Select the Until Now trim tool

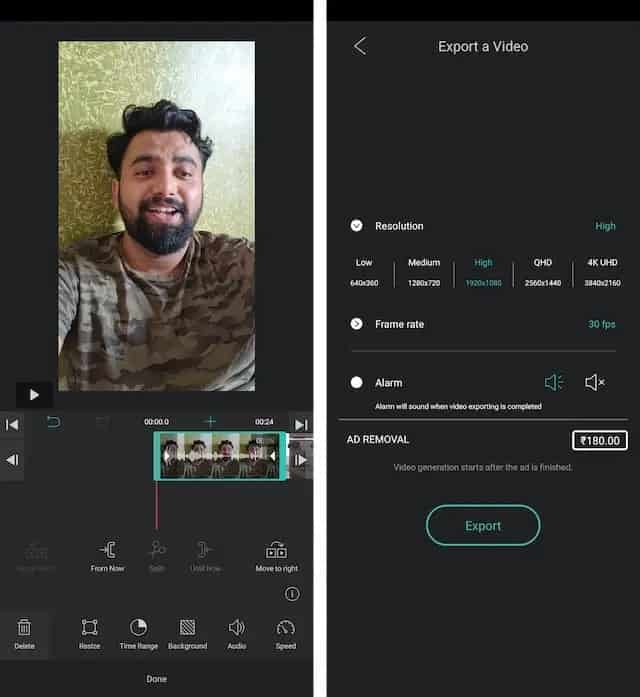point(205,556)
